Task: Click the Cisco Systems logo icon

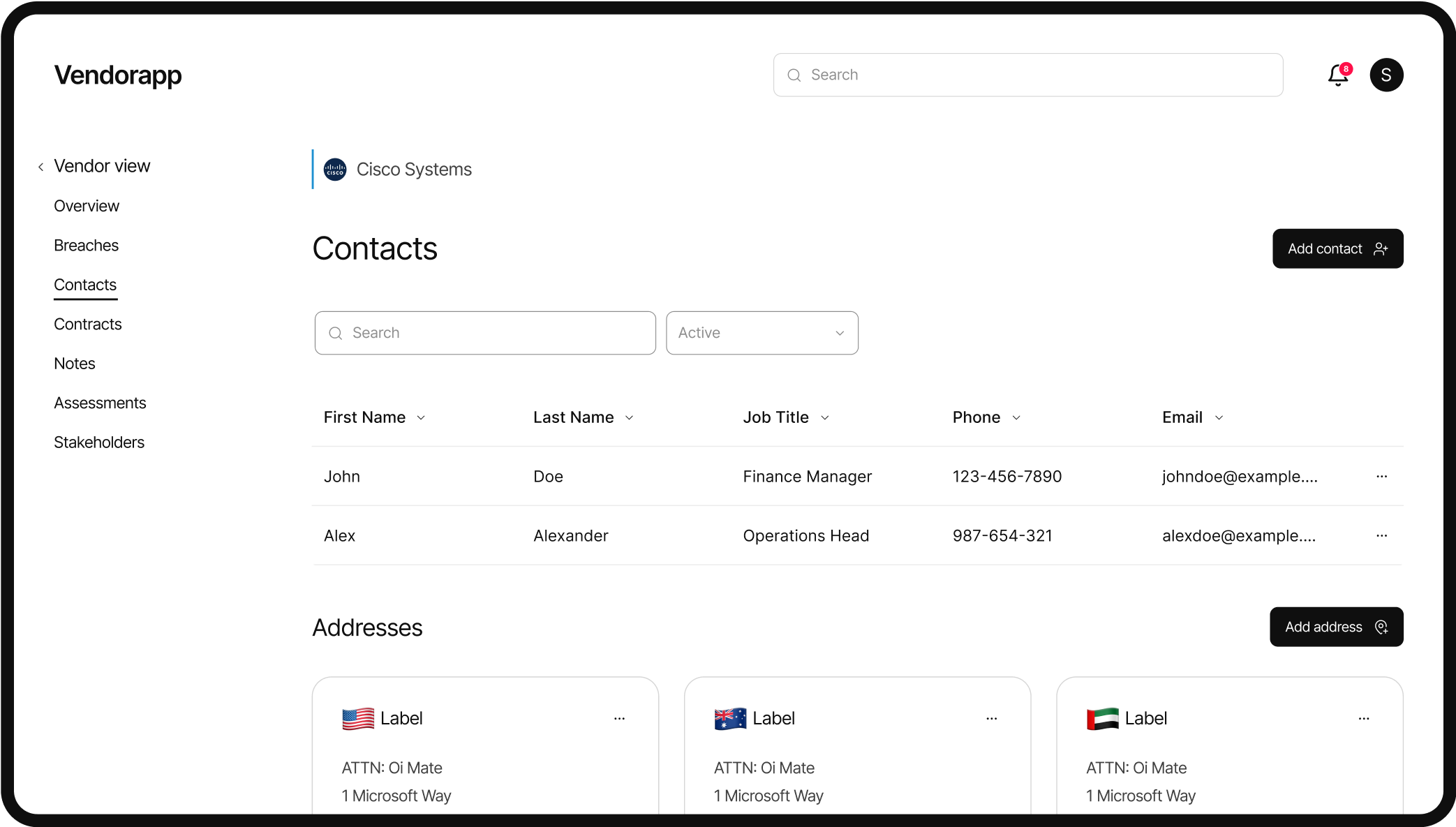Action: [335, 170]
